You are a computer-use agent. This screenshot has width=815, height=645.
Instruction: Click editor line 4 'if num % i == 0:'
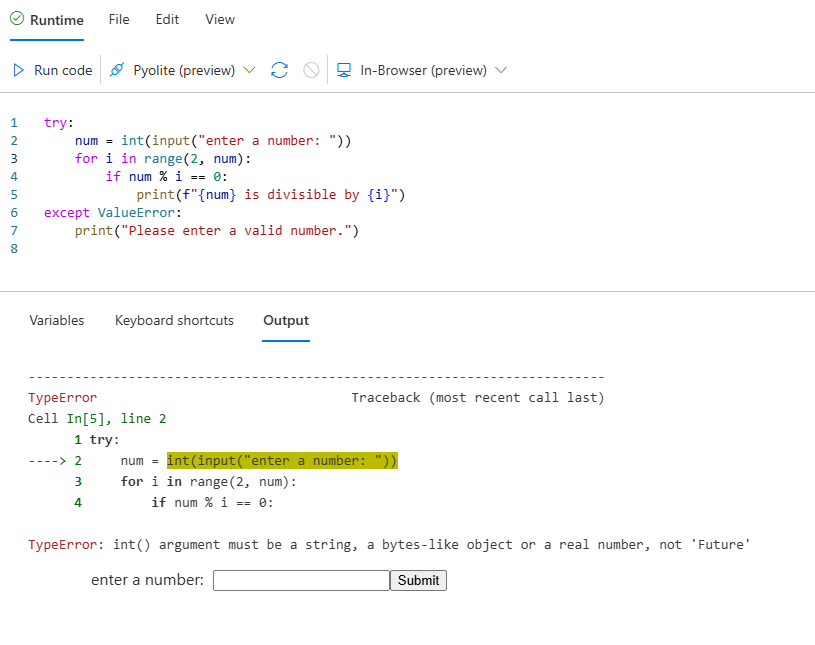click(166, 177)
